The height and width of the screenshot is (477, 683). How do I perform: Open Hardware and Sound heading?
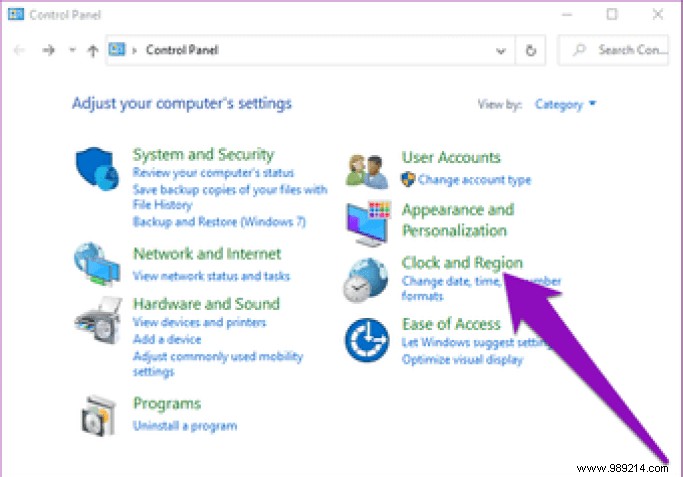coord(206,304)
